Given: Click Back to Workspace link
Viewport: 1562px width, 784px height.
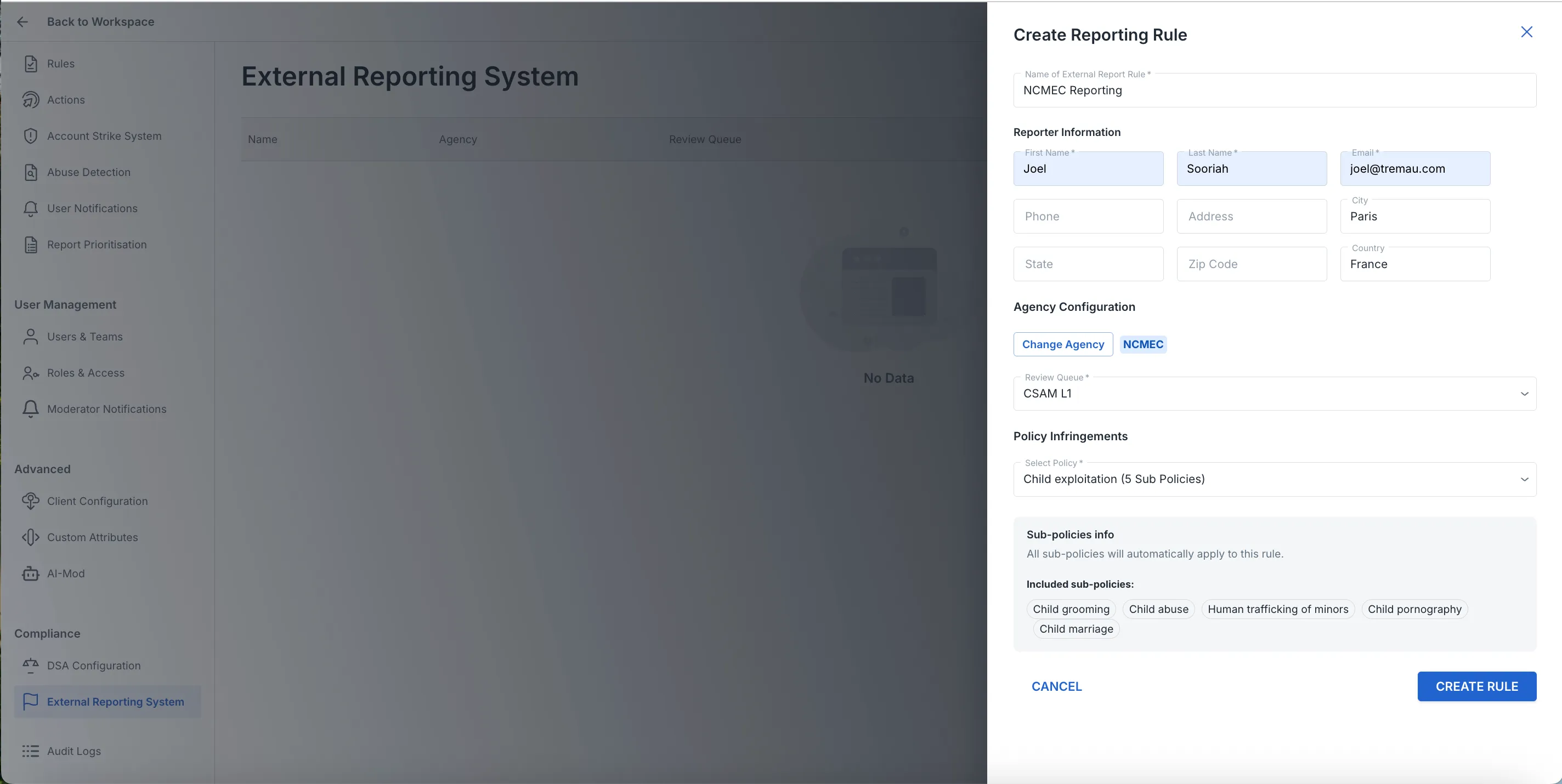Looking at the screenshot, I should (x=101, y=22).
